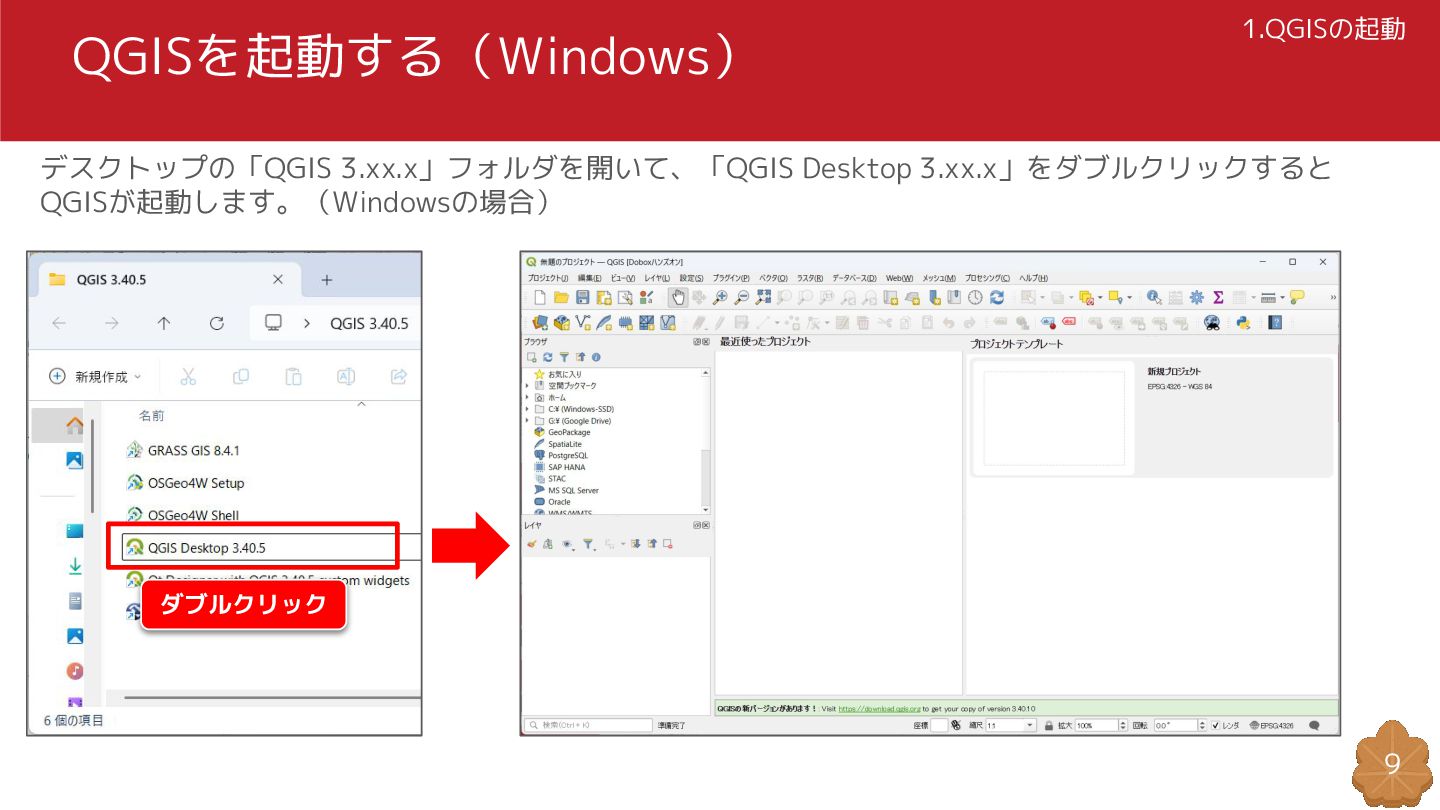Choose the Zoom Out magnifier tool

742,297
